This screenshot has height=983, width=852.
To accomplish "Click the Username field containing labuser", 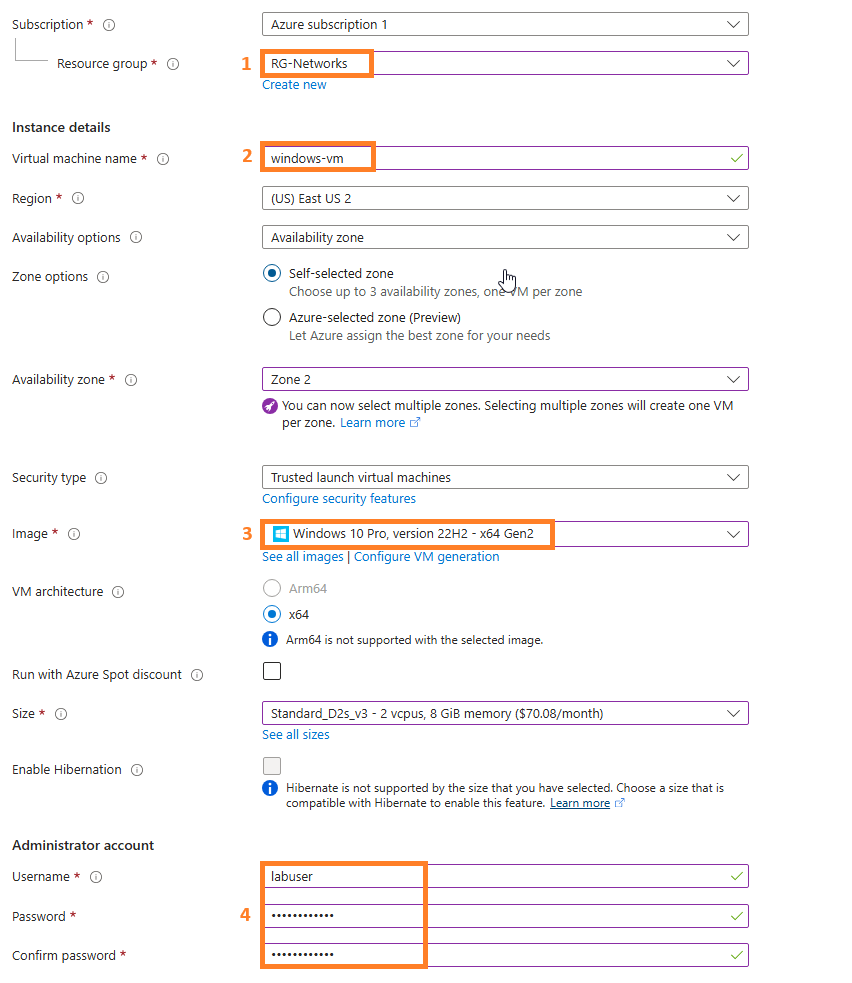I will 505,876.
